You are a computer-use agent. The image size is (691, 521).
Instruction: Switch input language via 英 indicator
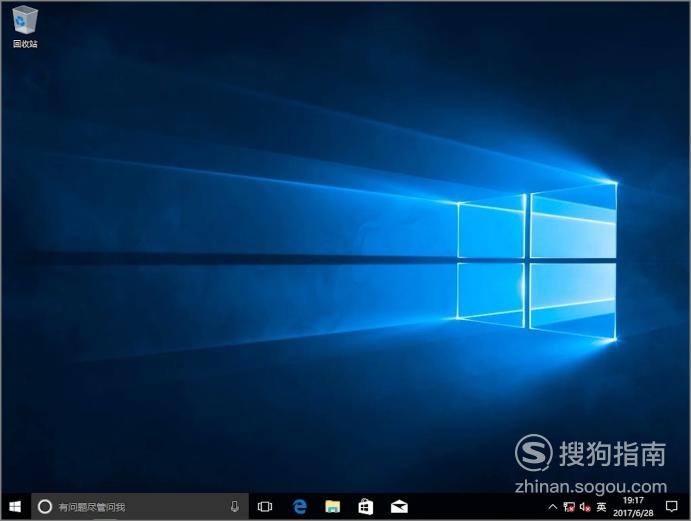[x=601, y=507]
